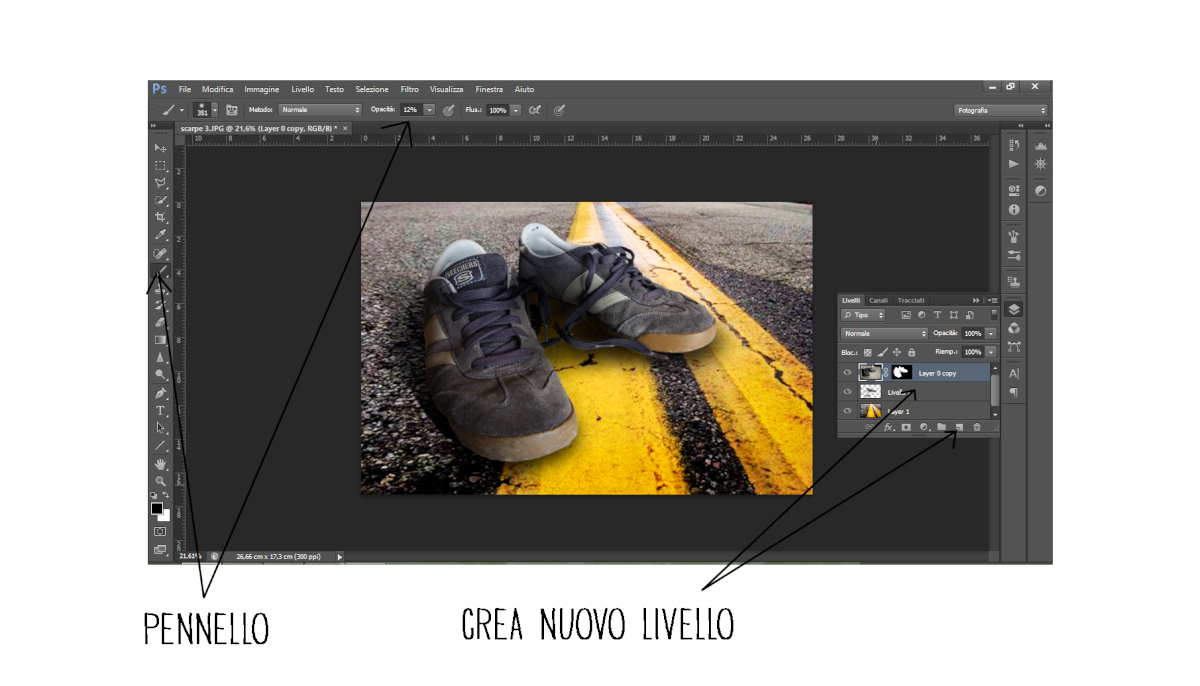The width and height of the screenshot is (1200, 686).
Task: Toggle layer filtering switch
Action: pyautogui.click(x=993, y=314)
